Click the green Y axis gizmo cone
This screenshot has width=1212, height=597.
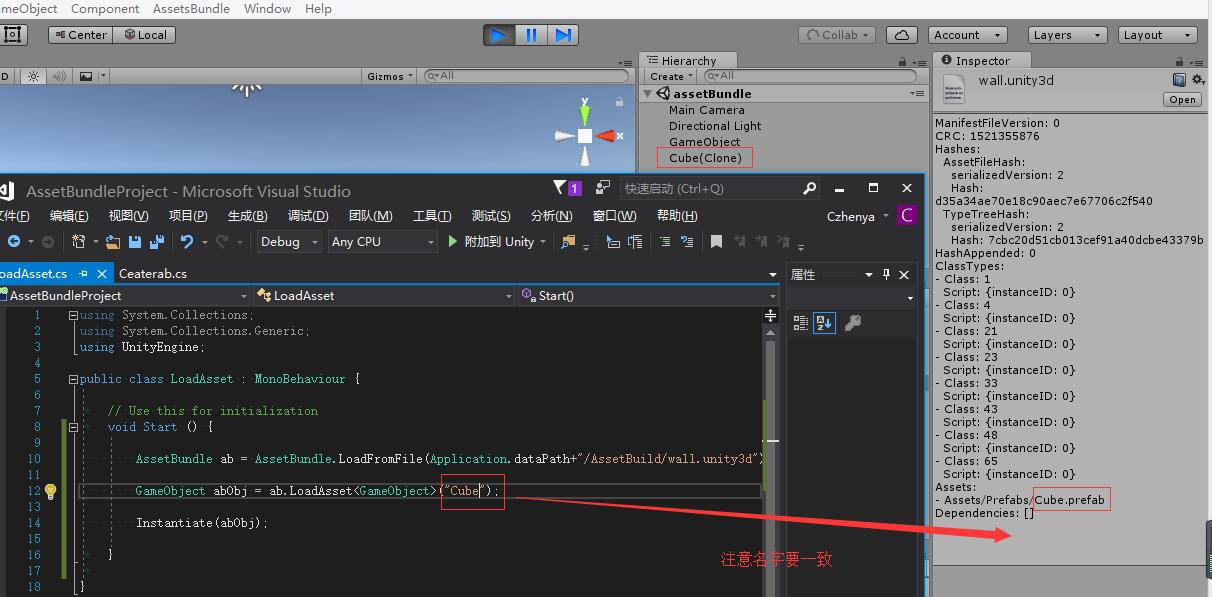(x=585, y=114)
